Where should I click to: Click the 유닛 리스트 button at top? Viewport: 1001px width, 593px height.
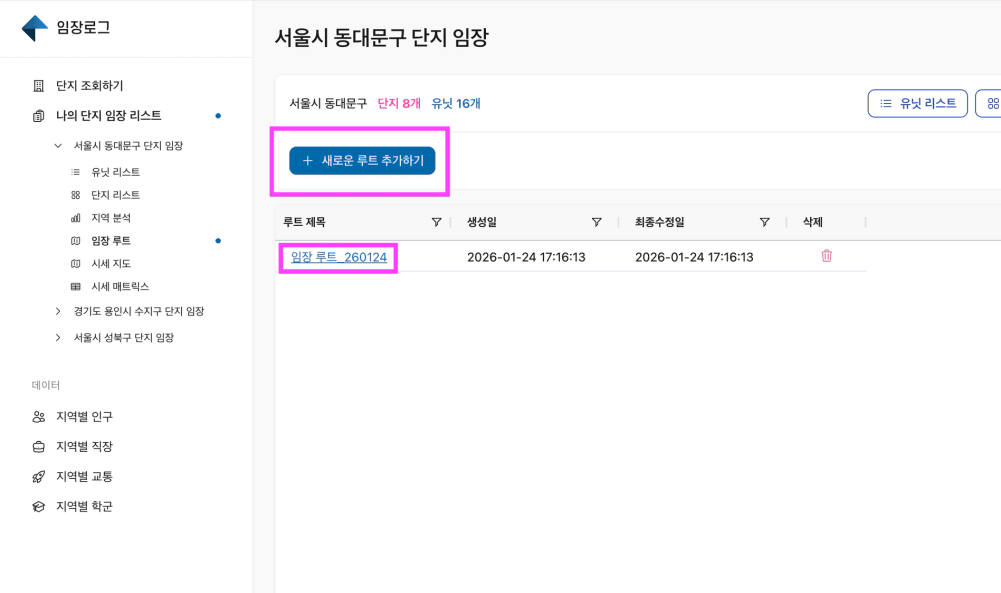pyautogui.click(x=917, y=103)
